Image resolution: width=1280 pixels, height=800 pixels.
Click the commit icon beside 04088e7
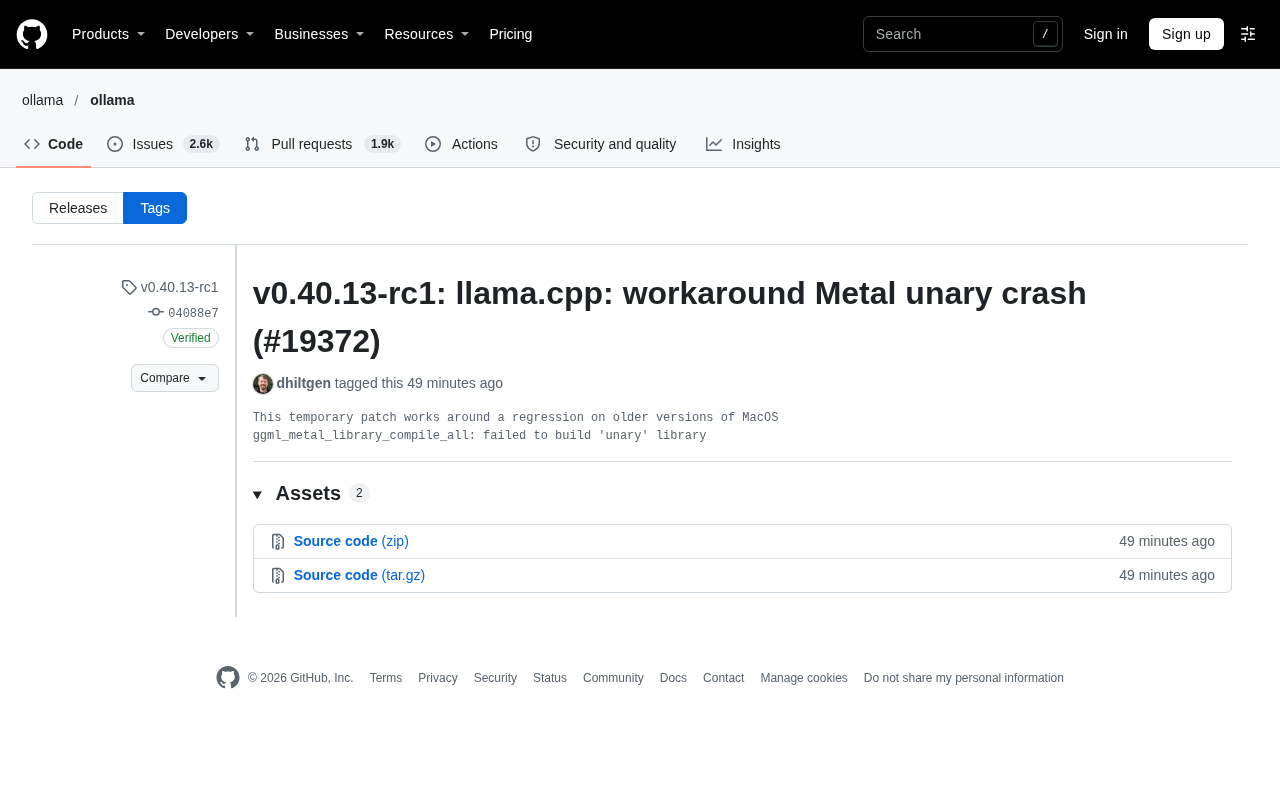(156, 312)
